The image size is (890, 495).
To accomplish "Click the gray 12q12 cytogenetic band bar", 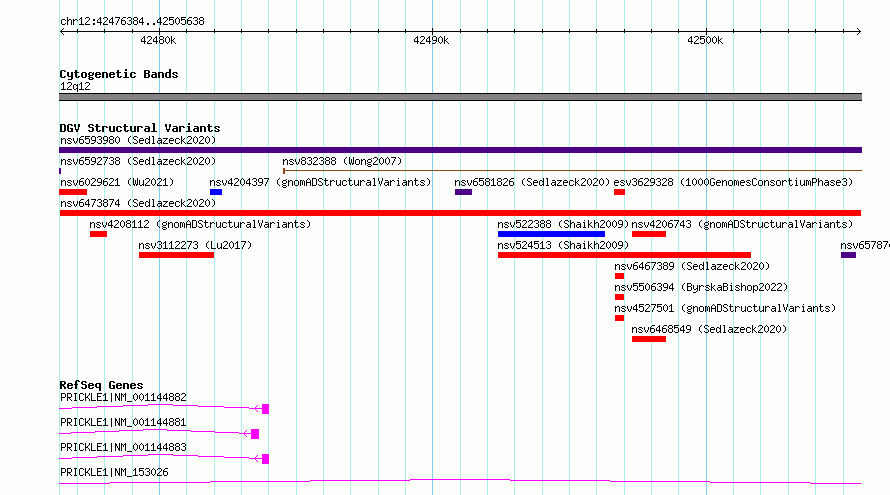I will pyautogui.click(x=460, y=97).
